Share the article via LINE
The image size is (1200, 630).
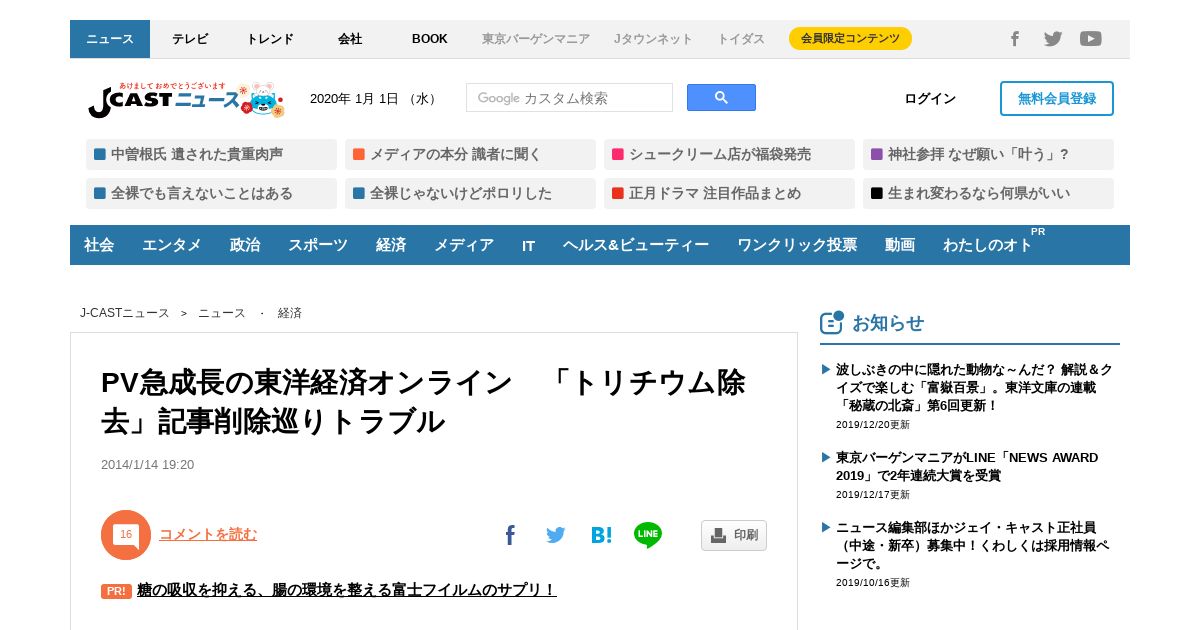648,535
